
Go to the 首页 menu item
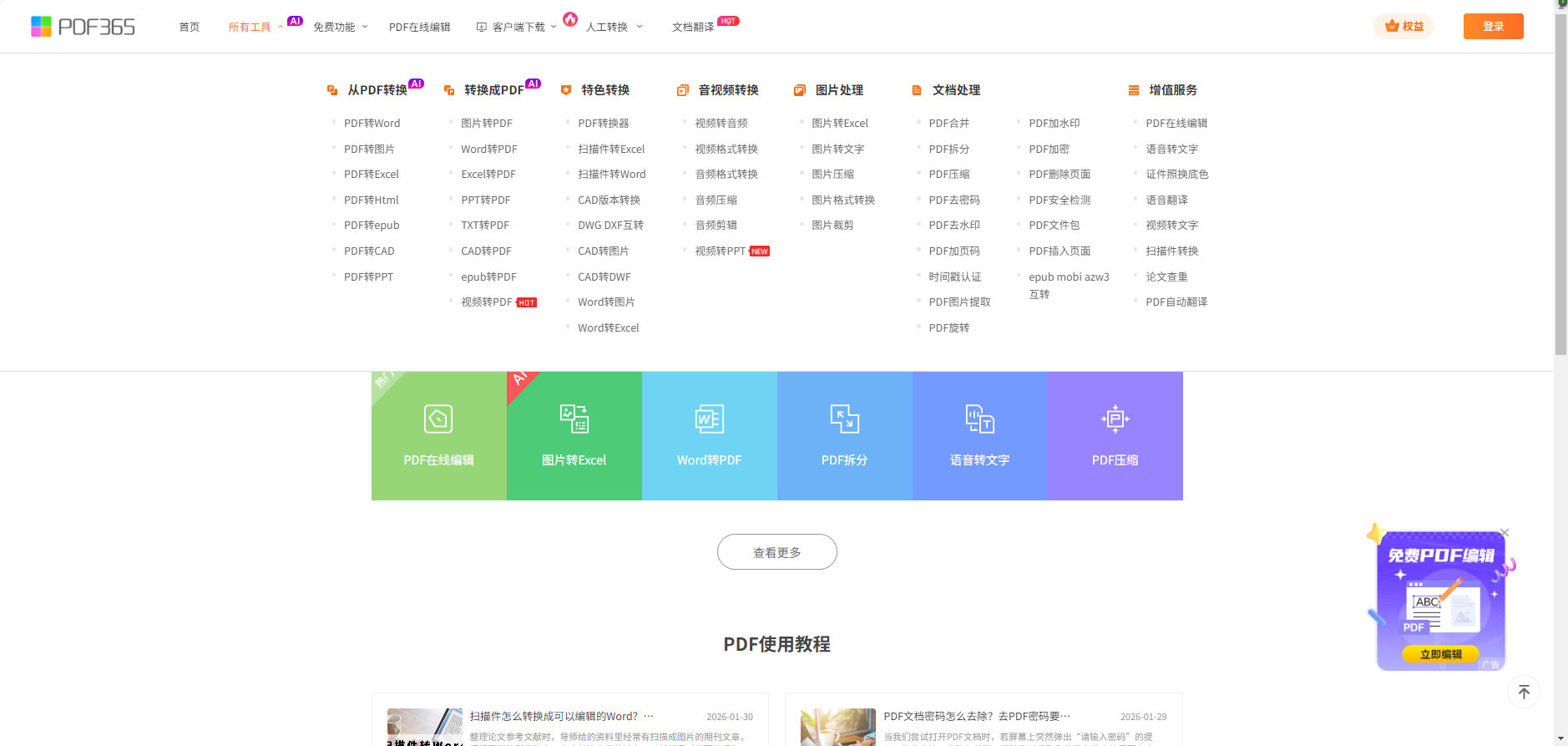[190, 28]
